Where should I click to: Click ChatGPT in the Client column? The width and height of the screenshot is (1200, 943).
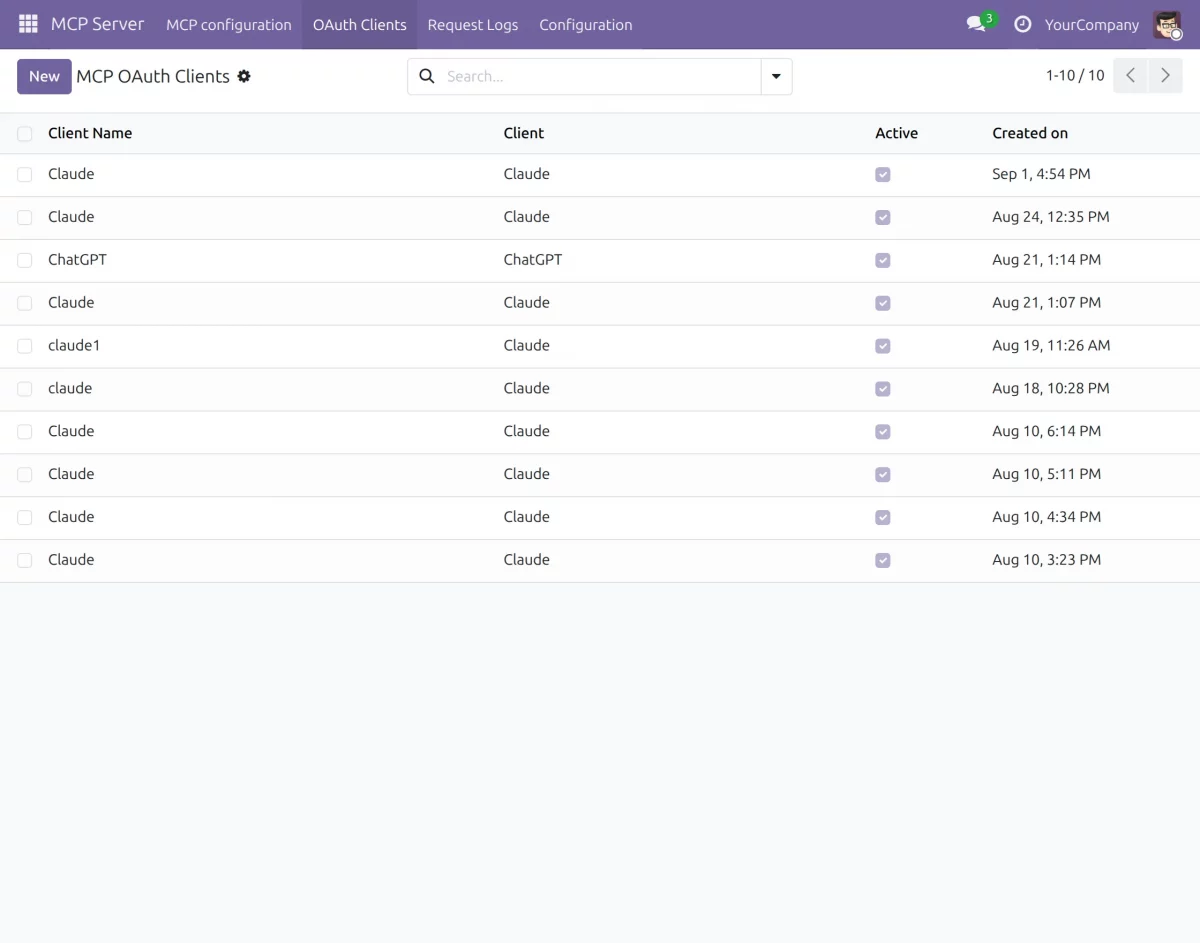click(x=533, y=260)
